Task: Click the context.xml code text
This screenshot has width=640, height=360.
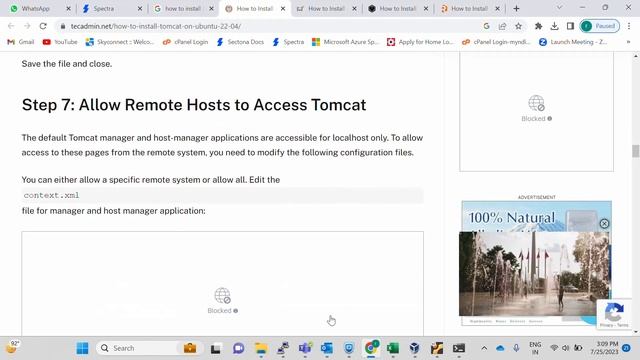Action: pos(51,196)
